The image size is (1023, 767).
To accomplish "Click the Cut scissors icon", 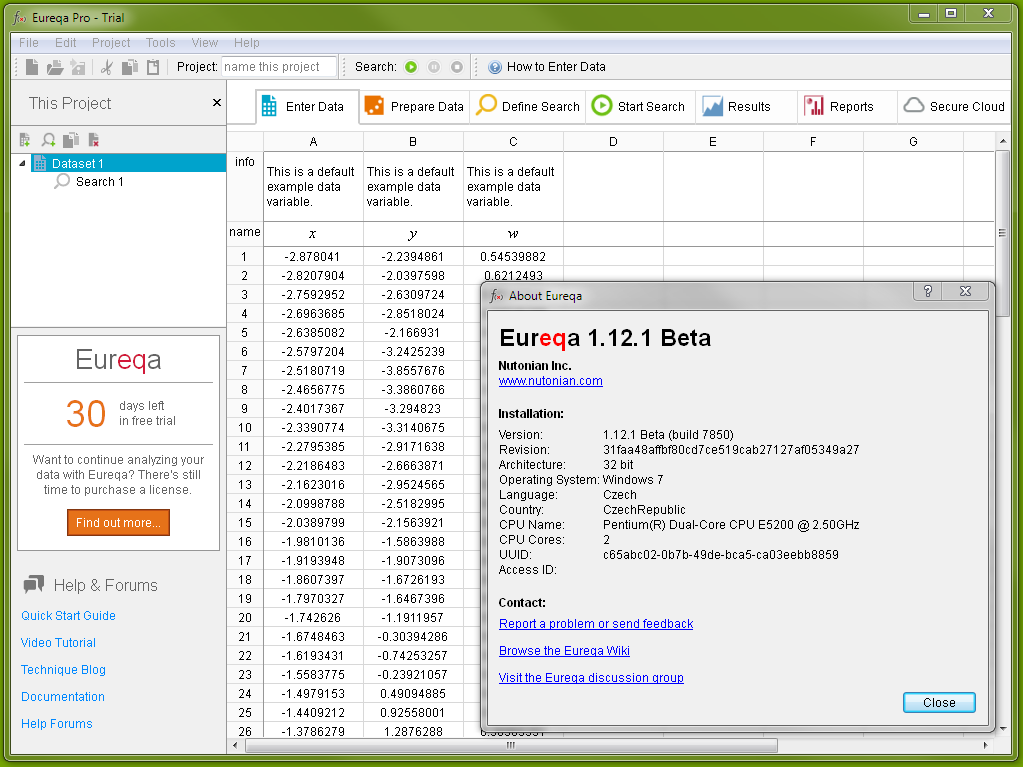I will pyautogui.click(x=107, y=67).
